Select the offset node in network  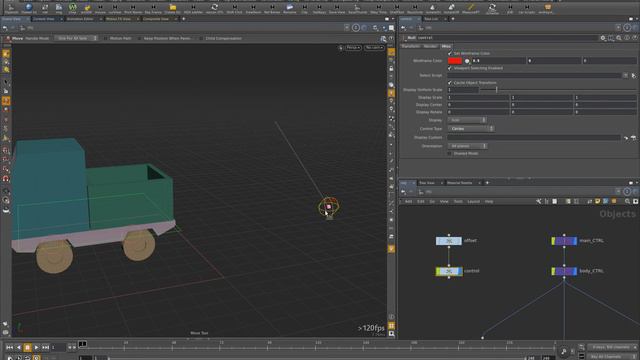pyautogui.click(x=449, y=241)
